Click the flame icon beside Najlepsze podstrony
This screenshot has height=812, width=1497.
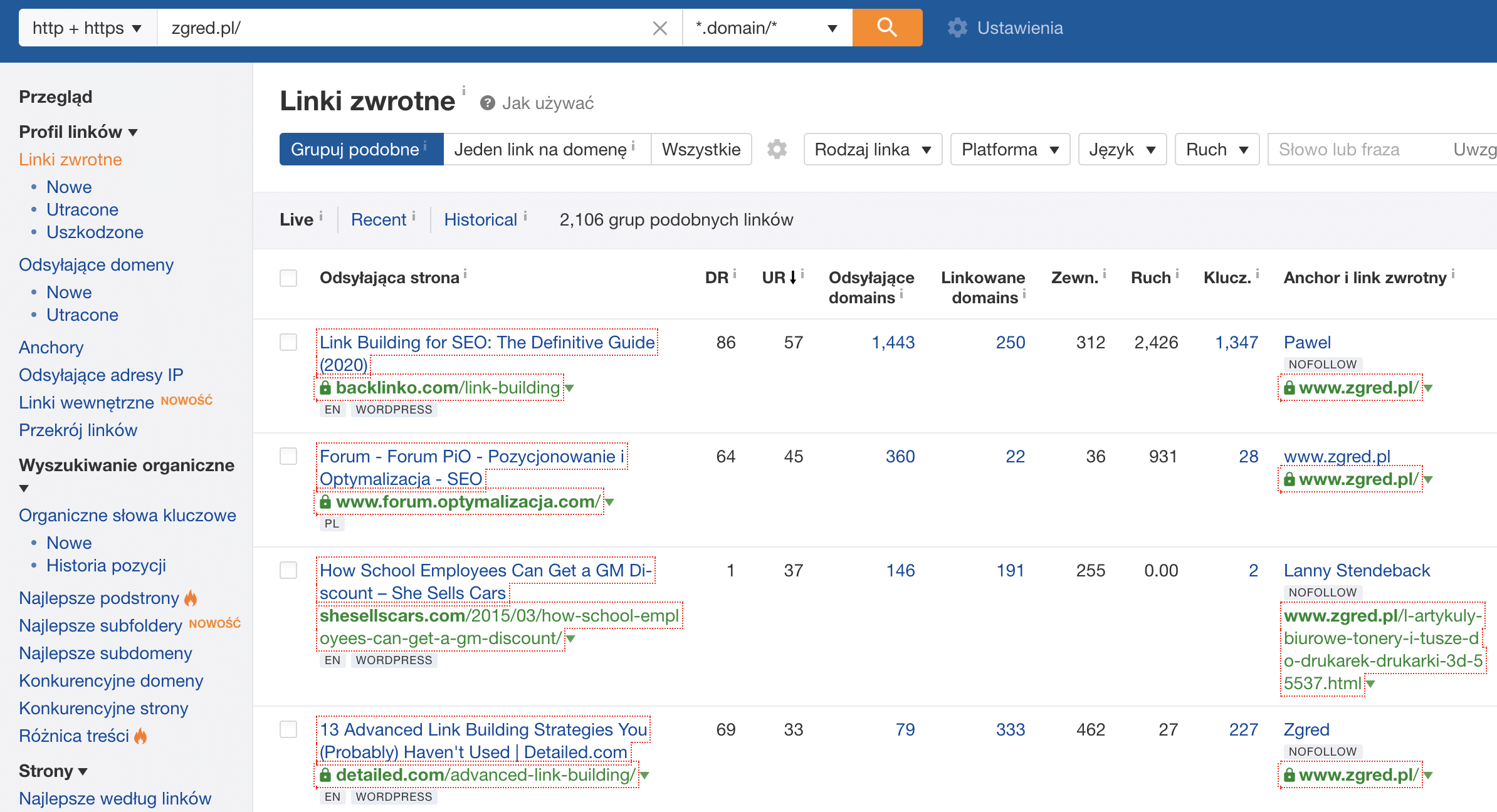click(x=191, y=598)
